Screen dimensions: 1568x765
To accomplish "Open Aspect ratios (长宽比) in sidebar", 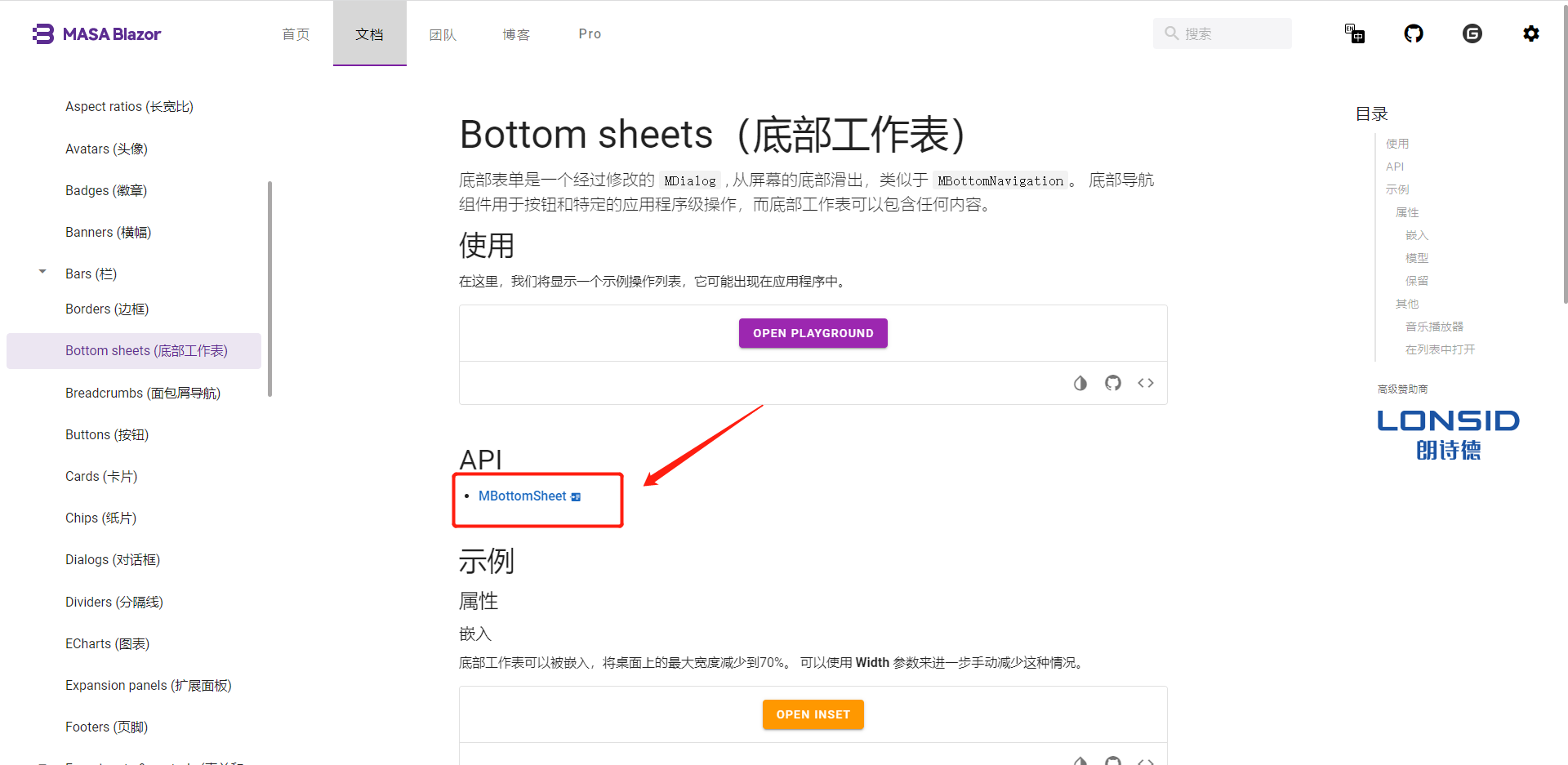I will pos(129,107).
